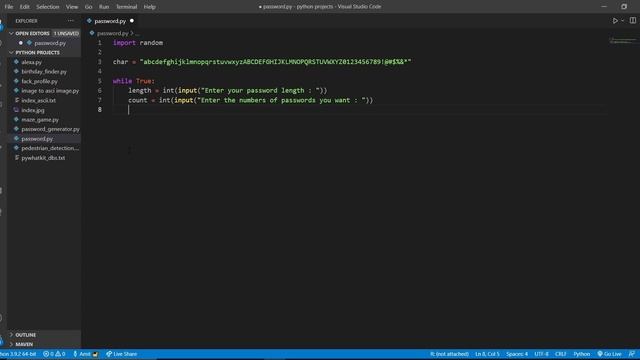Start Go Live server

tap(609, 354)
